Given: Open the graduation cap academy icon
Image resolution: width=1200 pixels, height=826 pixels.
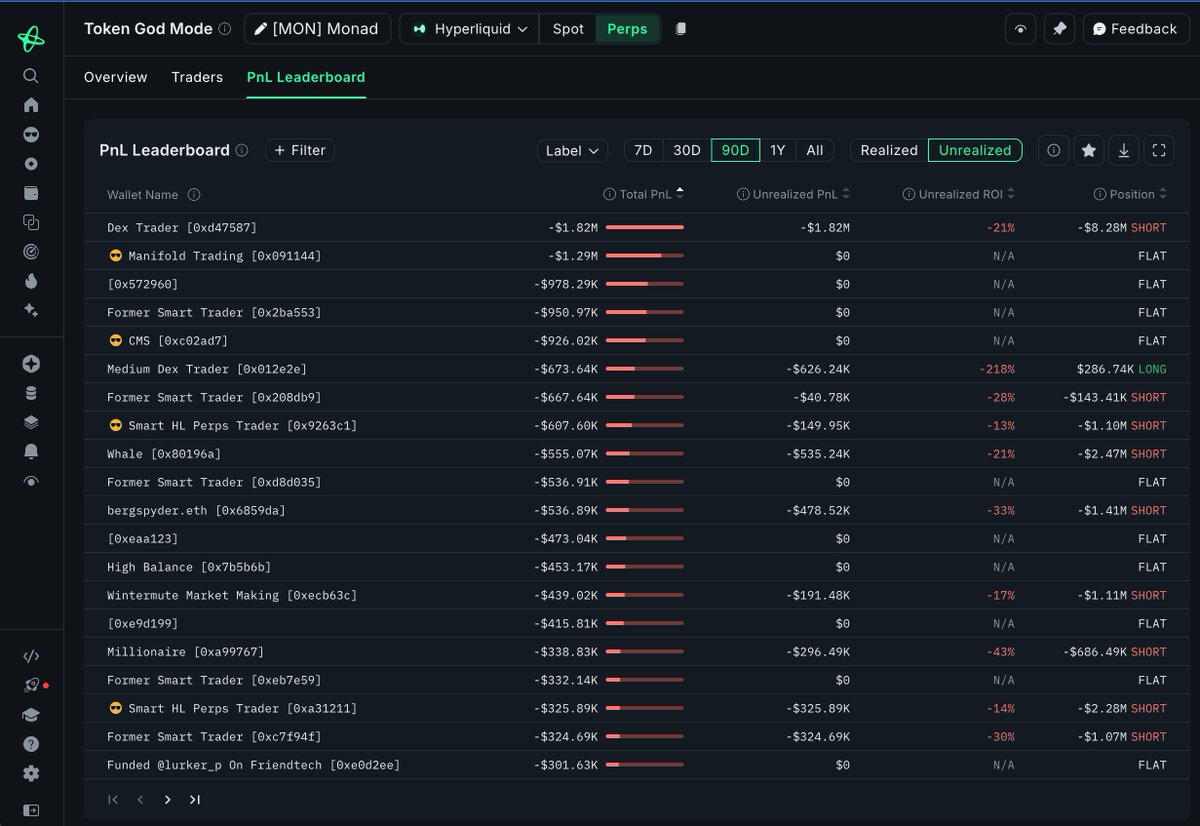Looking at the screenshot, I should [31, 715].
